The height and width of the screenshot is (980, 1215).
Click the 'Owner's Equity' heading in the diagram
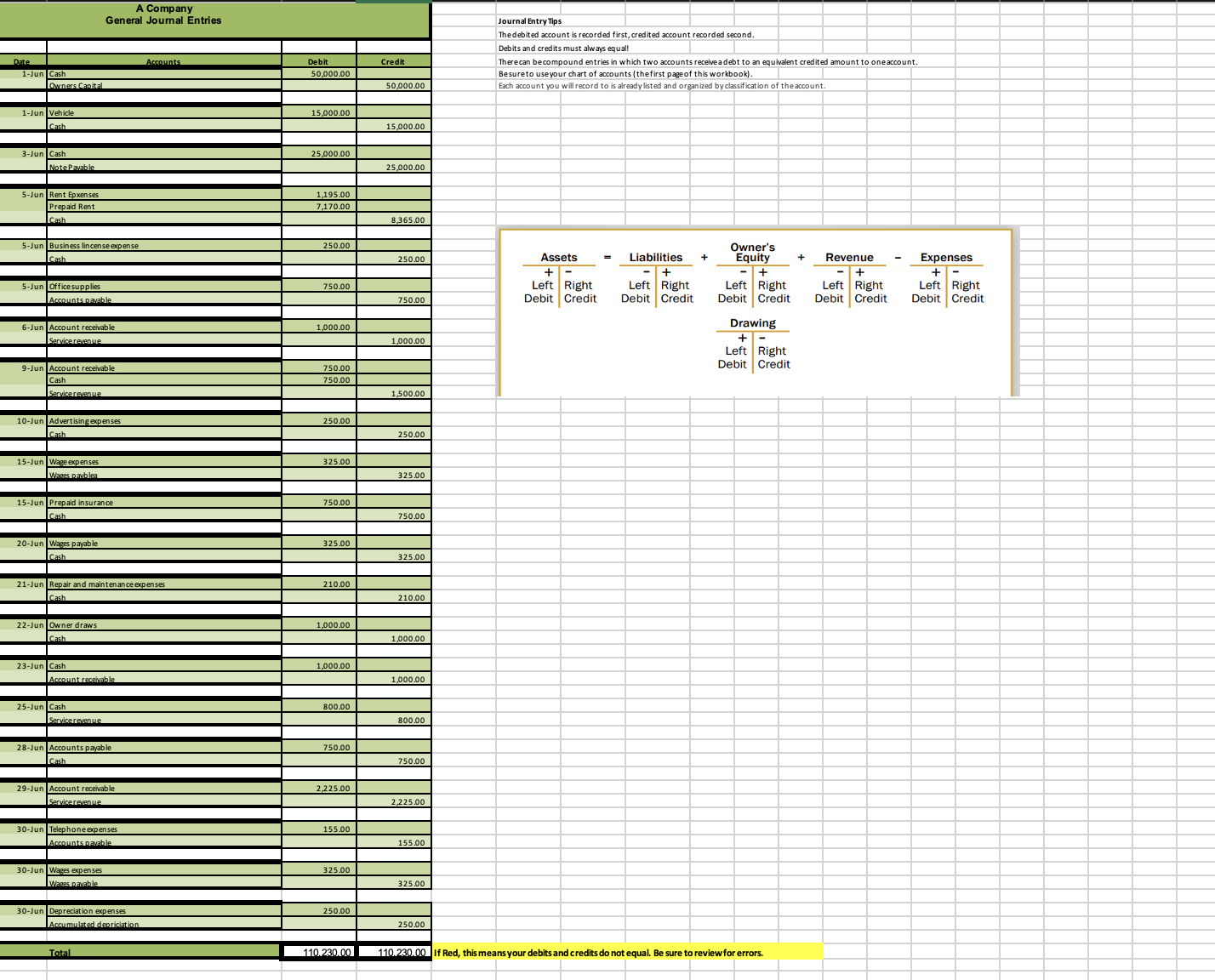pos(753,253)
